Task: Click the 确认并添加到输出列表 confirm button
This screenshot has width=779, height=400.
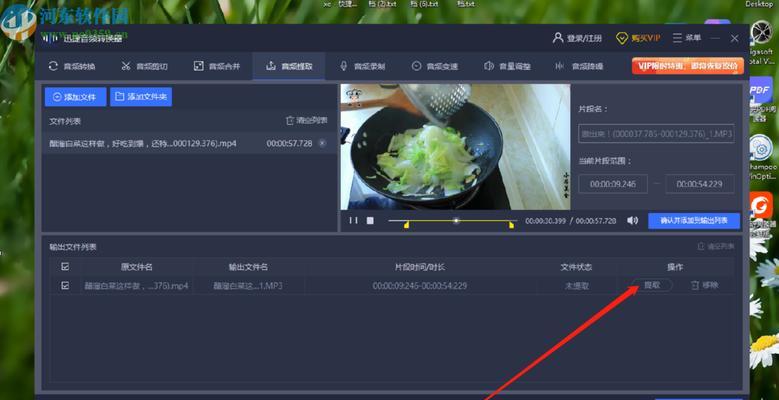Action: pos(694,221)
